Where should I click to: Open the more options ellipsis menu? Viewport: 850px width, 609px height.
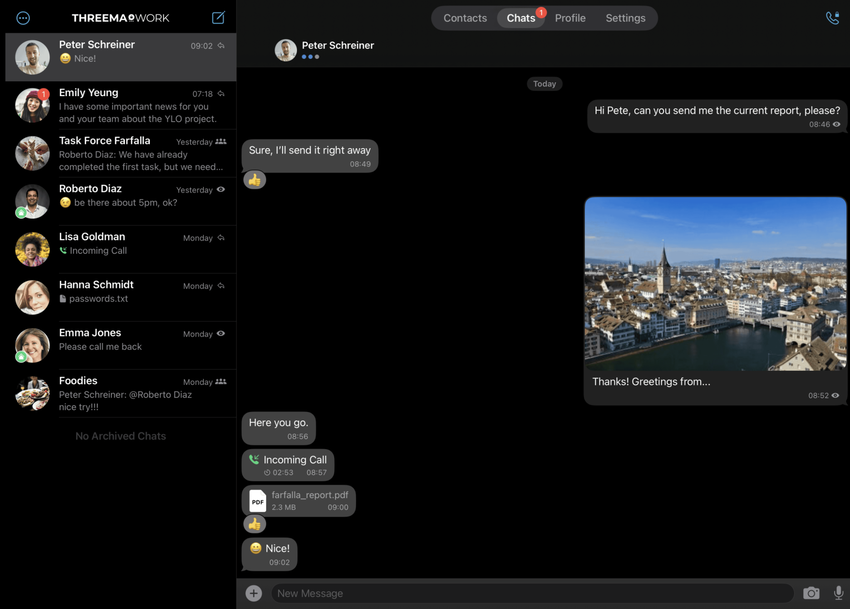[x=23, y=18]
